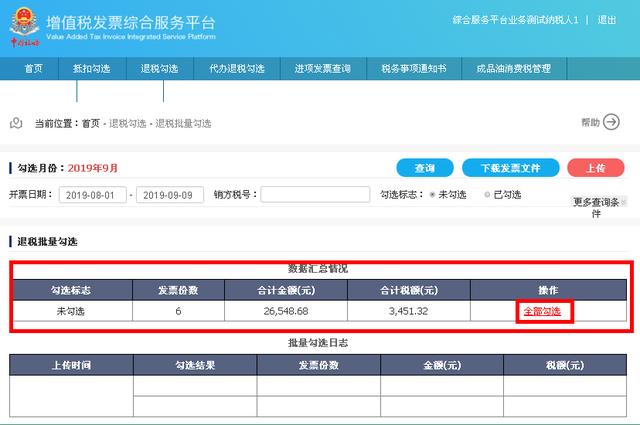Image resolution: width=640 pixels, height=425 pixels.
Task: Click the user name 综合服务平台业务测试纳税人1
Action: (x=516, y=20)
